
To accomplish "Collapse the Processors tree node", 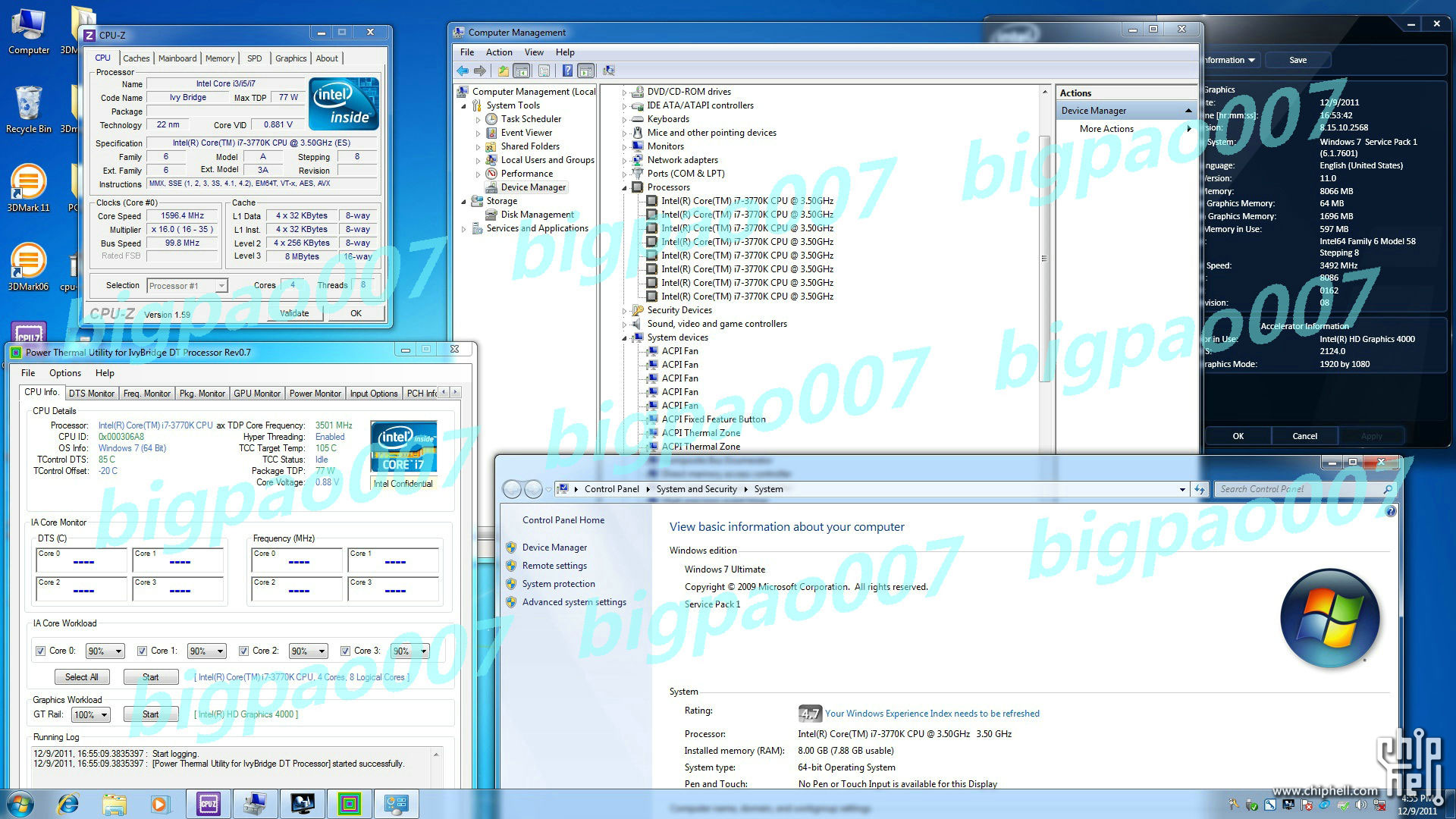I will [625, 187].
